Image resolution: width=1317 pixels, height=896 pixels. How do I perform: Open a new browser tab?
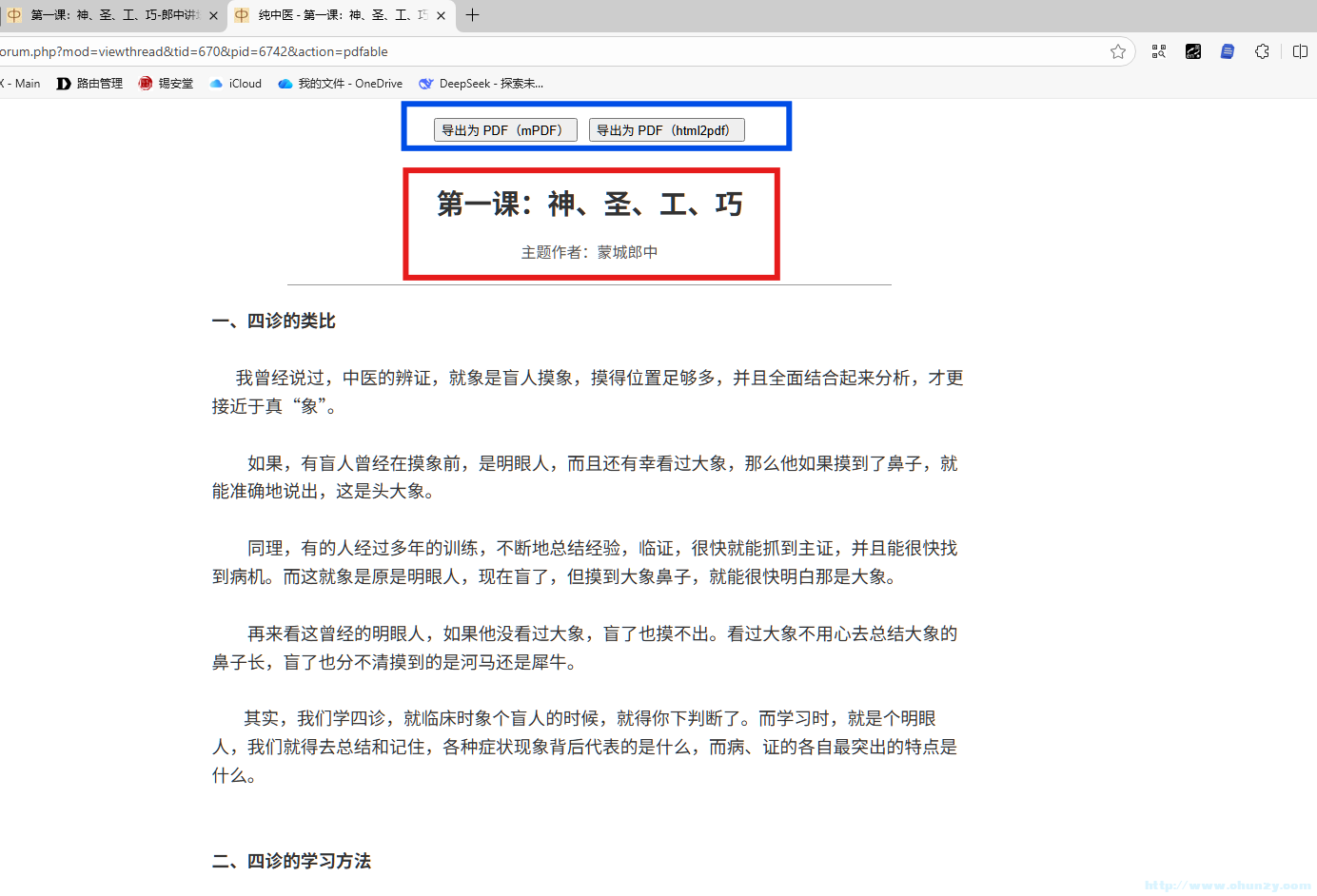(x=473, y=15)
